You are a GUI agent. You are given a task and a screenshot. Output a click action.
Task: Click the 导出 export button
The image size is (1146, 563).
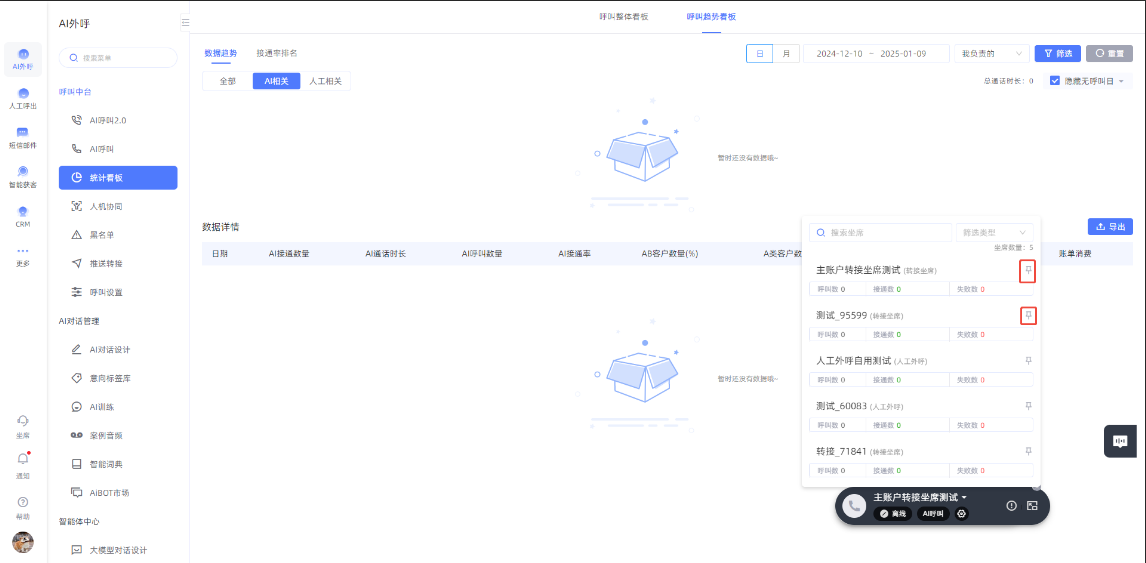tap(1109, 227)
